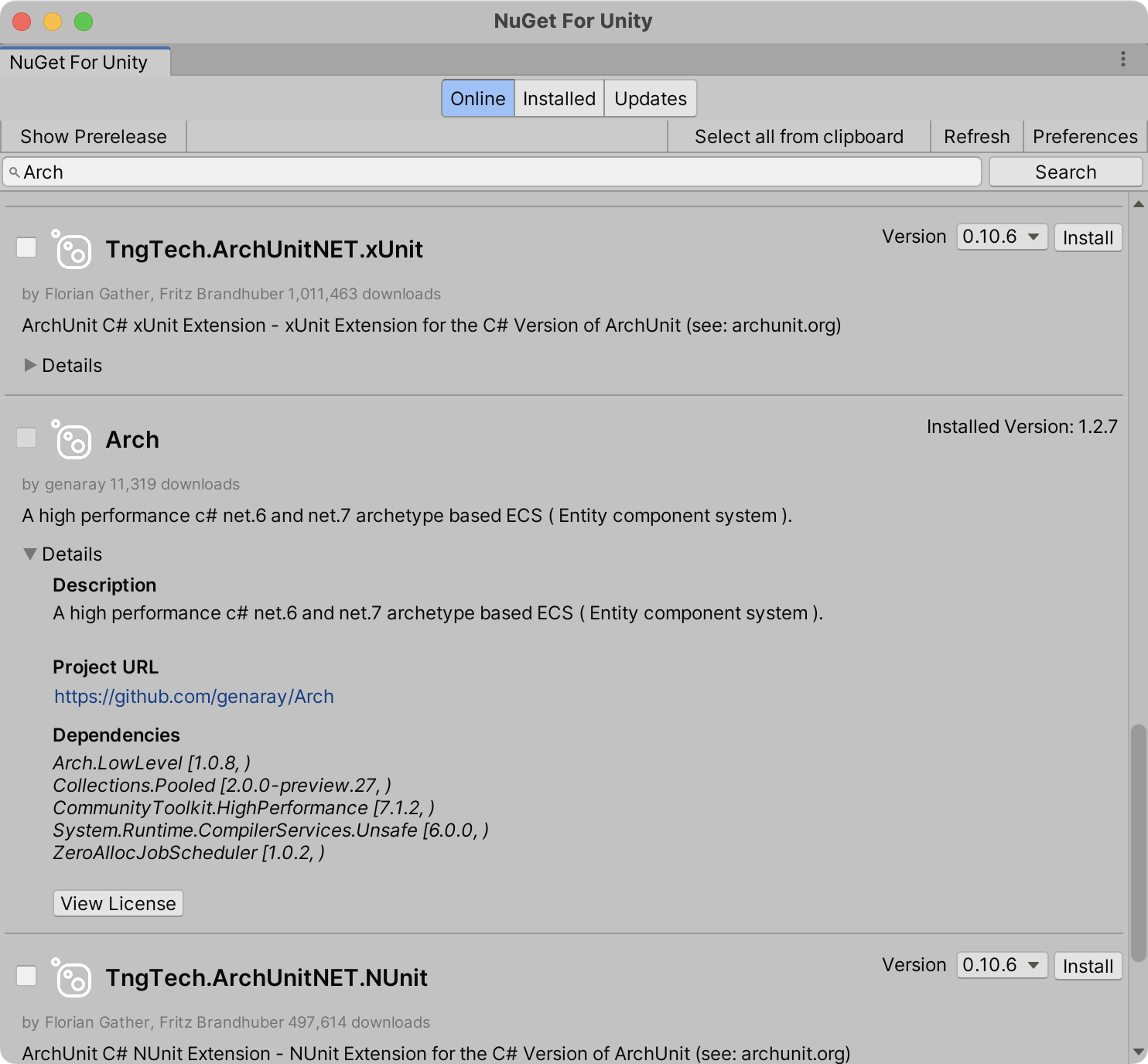Viewport: 1148px width, 1064px height.
Task: Open the github.com/genaray/Arch project link
Action: click(194, 697)
